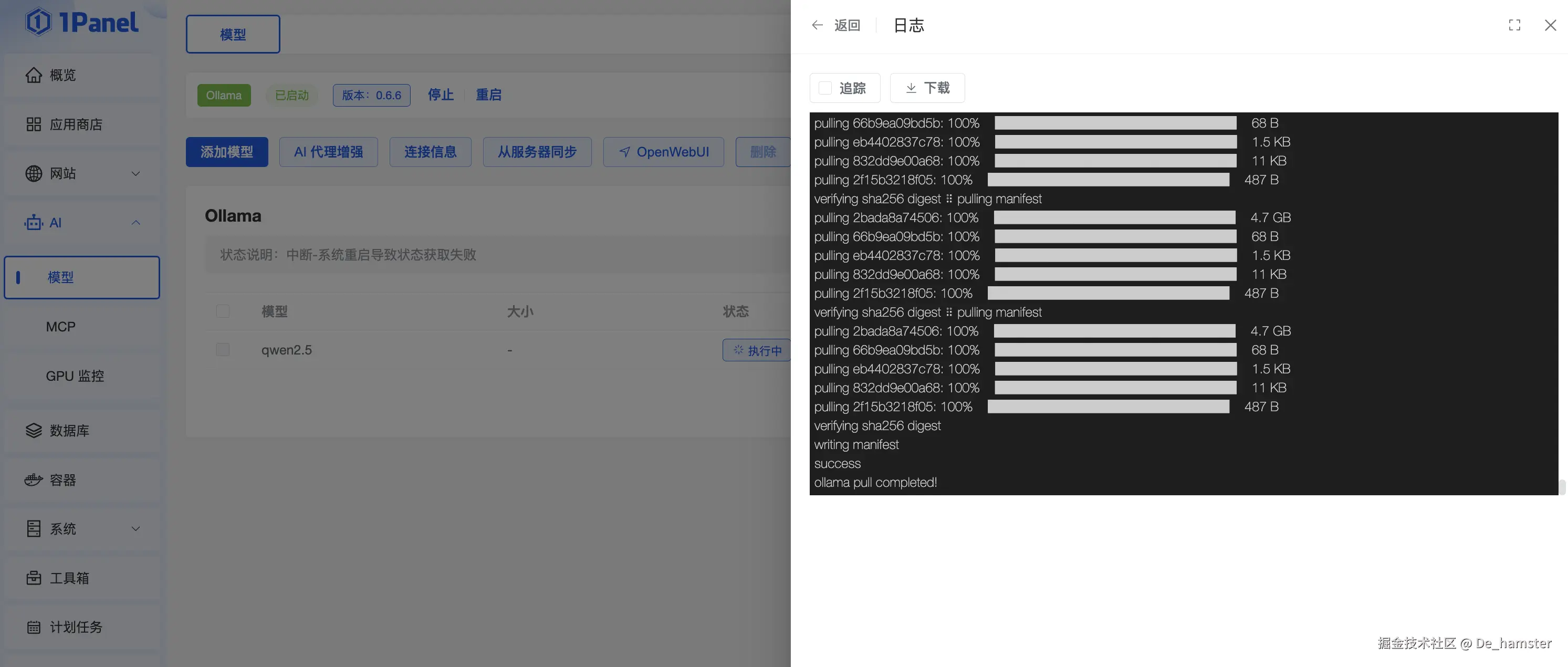Open 计划任务 scheduled tasks calendar icon

34,628
